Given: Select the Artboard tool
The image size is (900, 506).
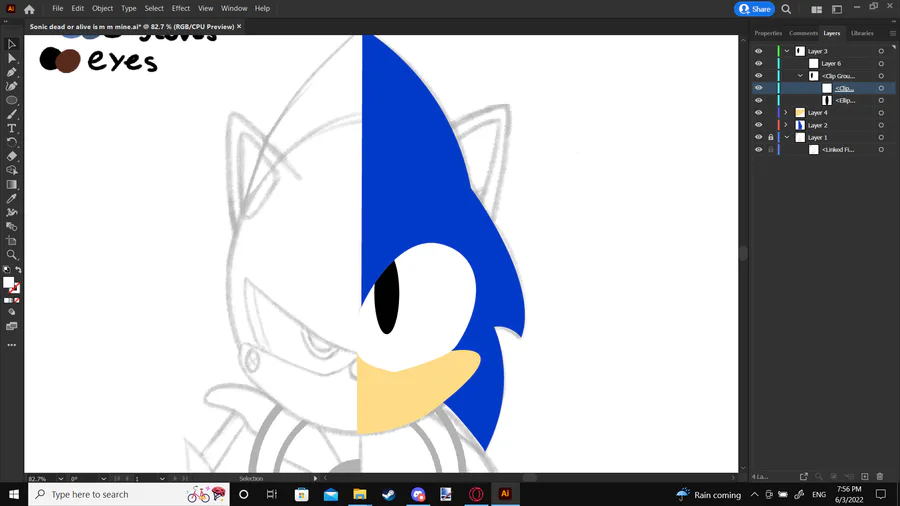Looking at the screenshot, I should click(11, 240).
